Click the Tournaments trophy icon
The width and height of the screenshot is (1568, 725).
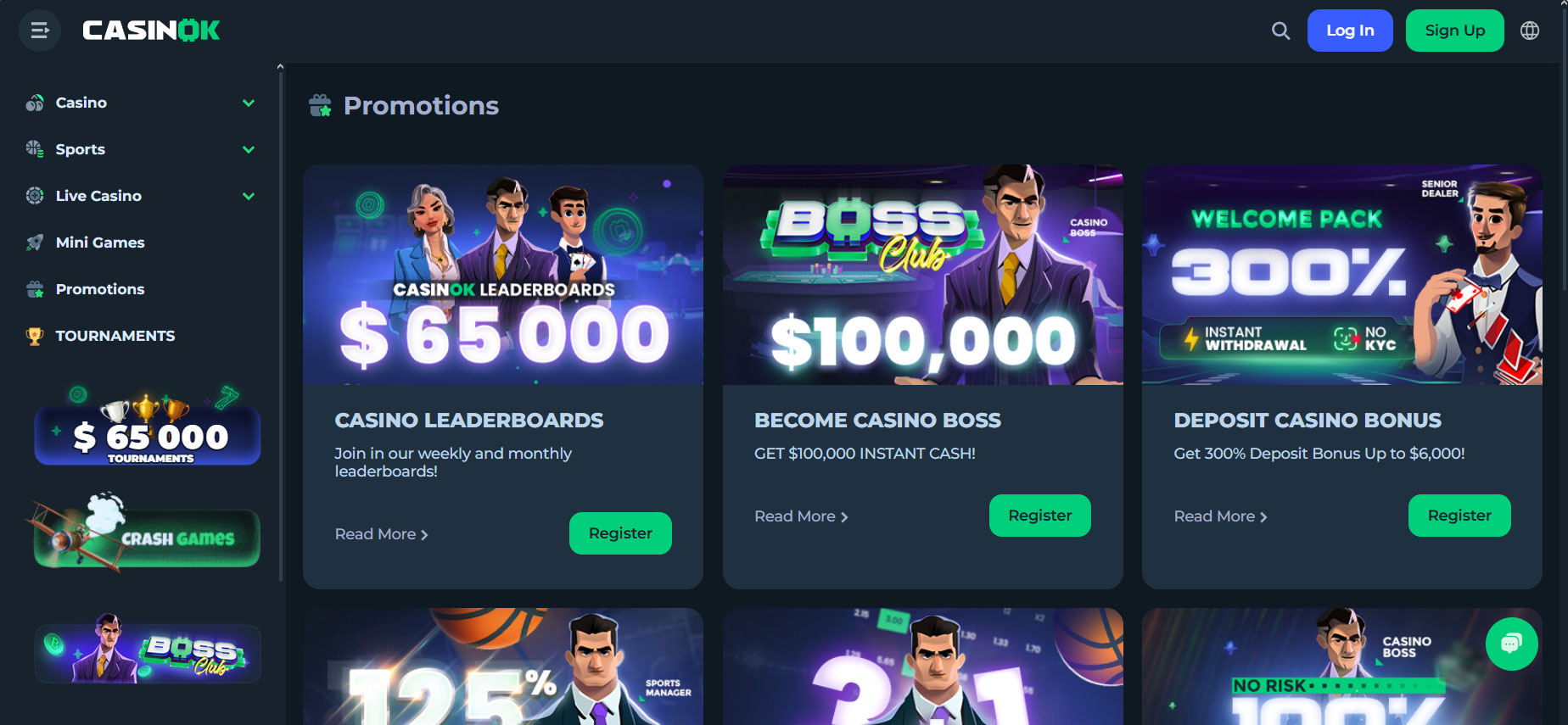pyautogui.click(x=35, y=336)
